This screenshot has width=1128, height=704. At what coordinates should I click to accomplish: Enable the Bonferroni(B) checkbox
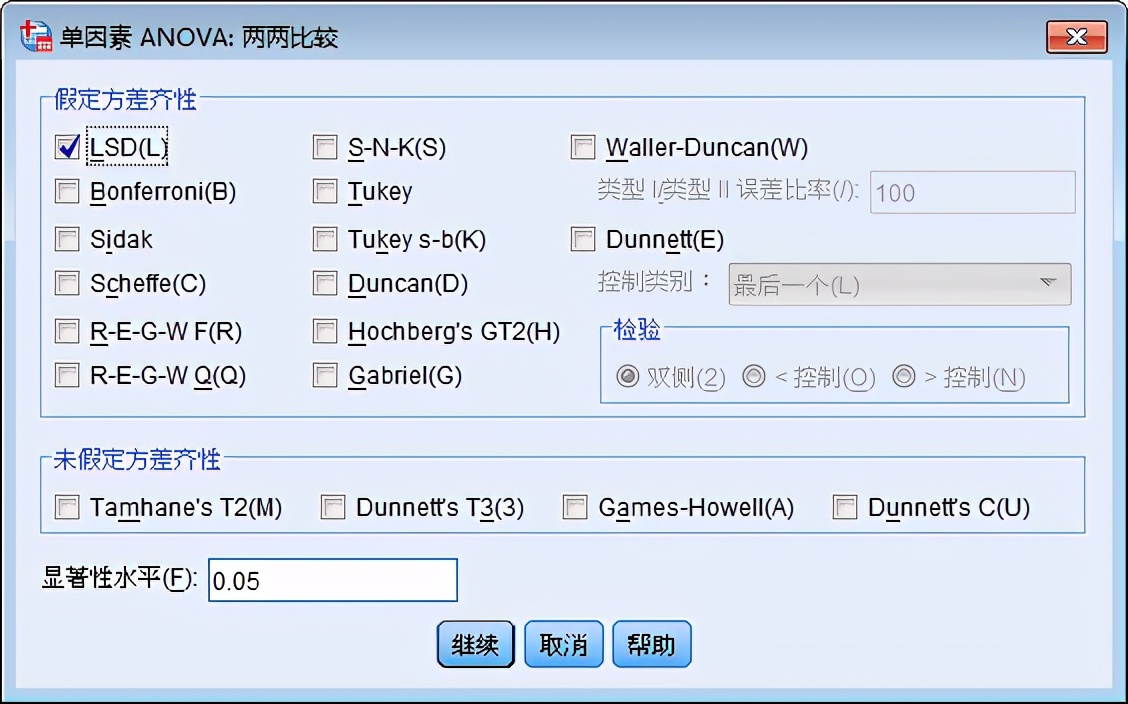click(x=68, y=192)
